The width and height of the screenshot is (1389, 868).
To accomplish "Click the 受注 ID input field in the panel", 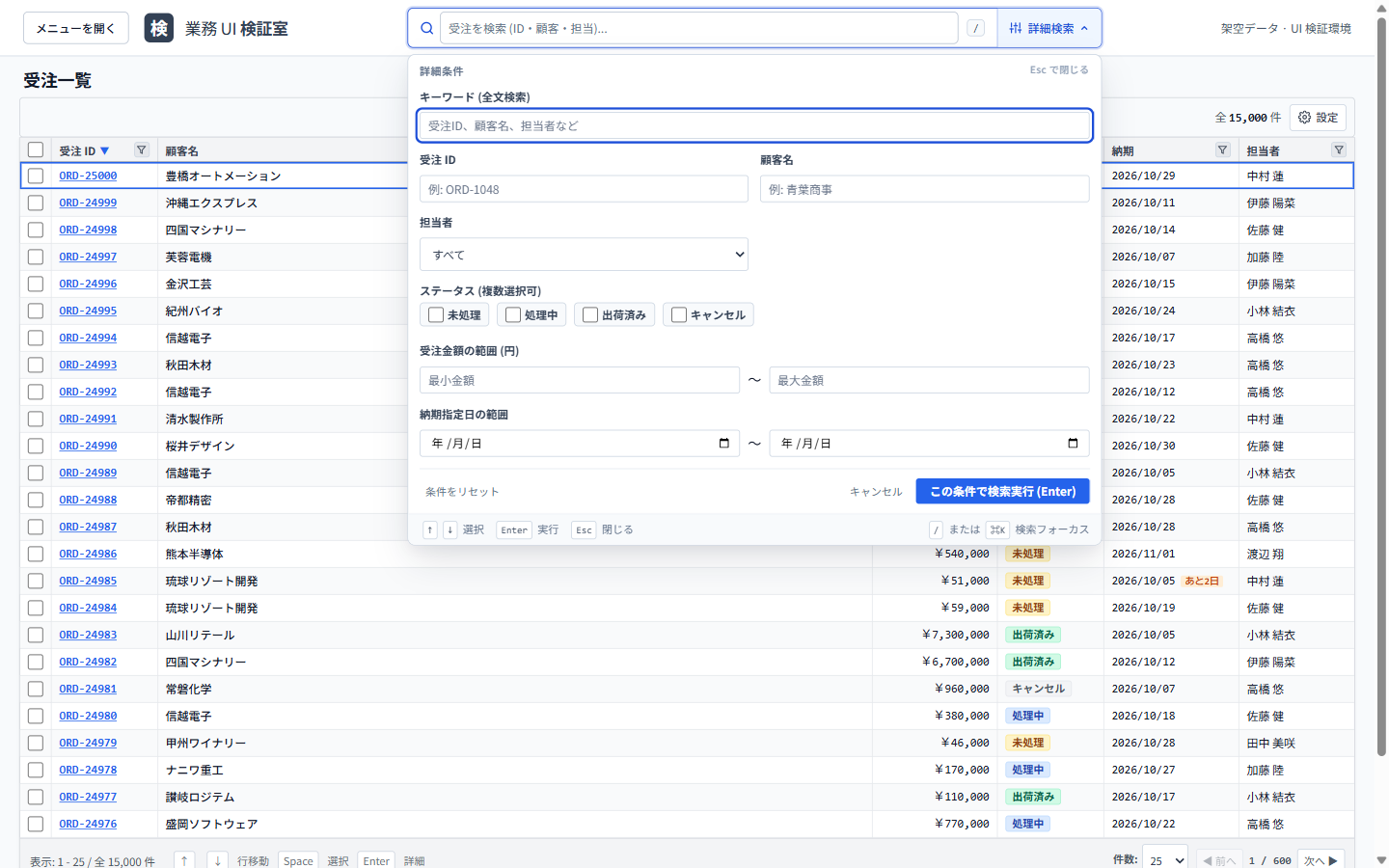I will click(x=584, y=189).
